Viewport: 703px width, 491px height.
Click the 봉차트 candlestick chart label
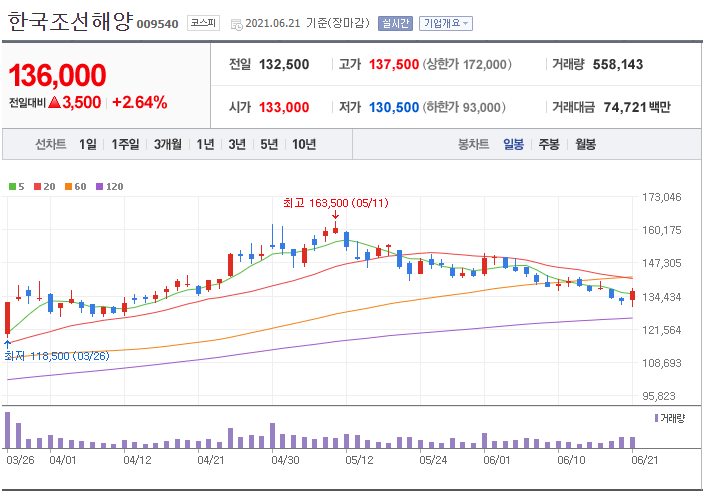(473, 144)
